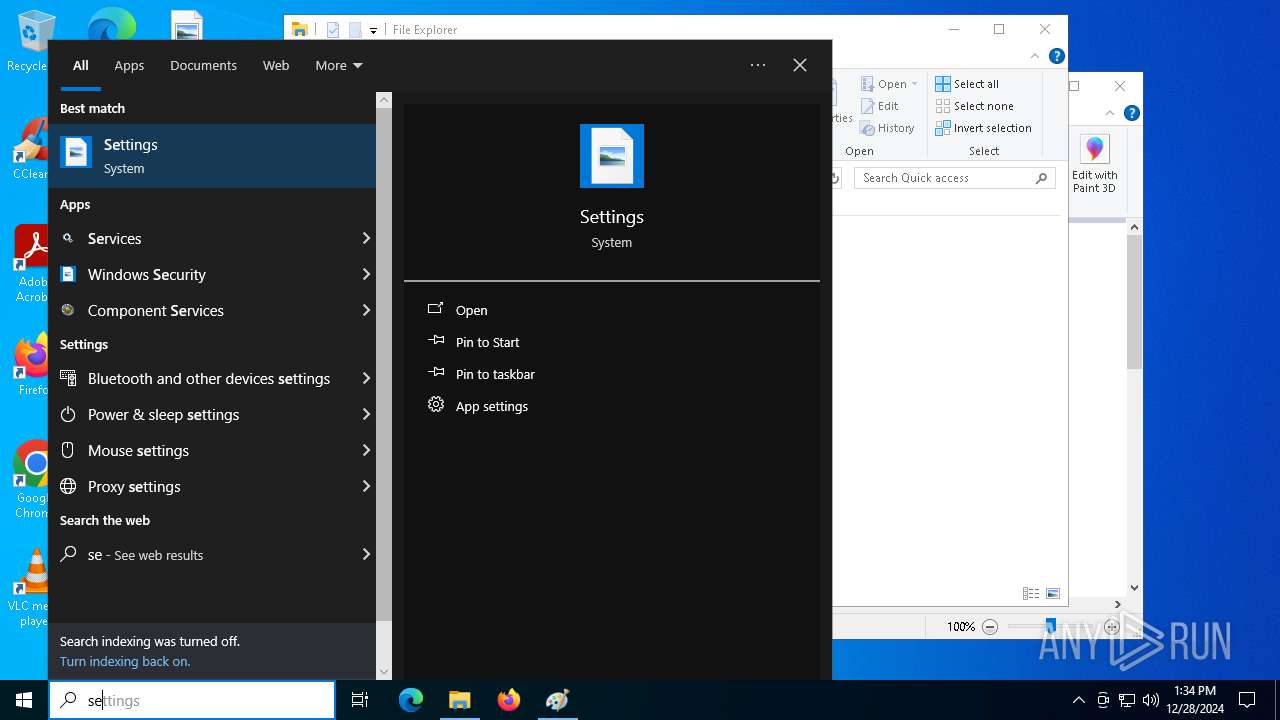Show hidden system tray icons
Viewport: 1280px width, 720px height.
(1078, 700)
